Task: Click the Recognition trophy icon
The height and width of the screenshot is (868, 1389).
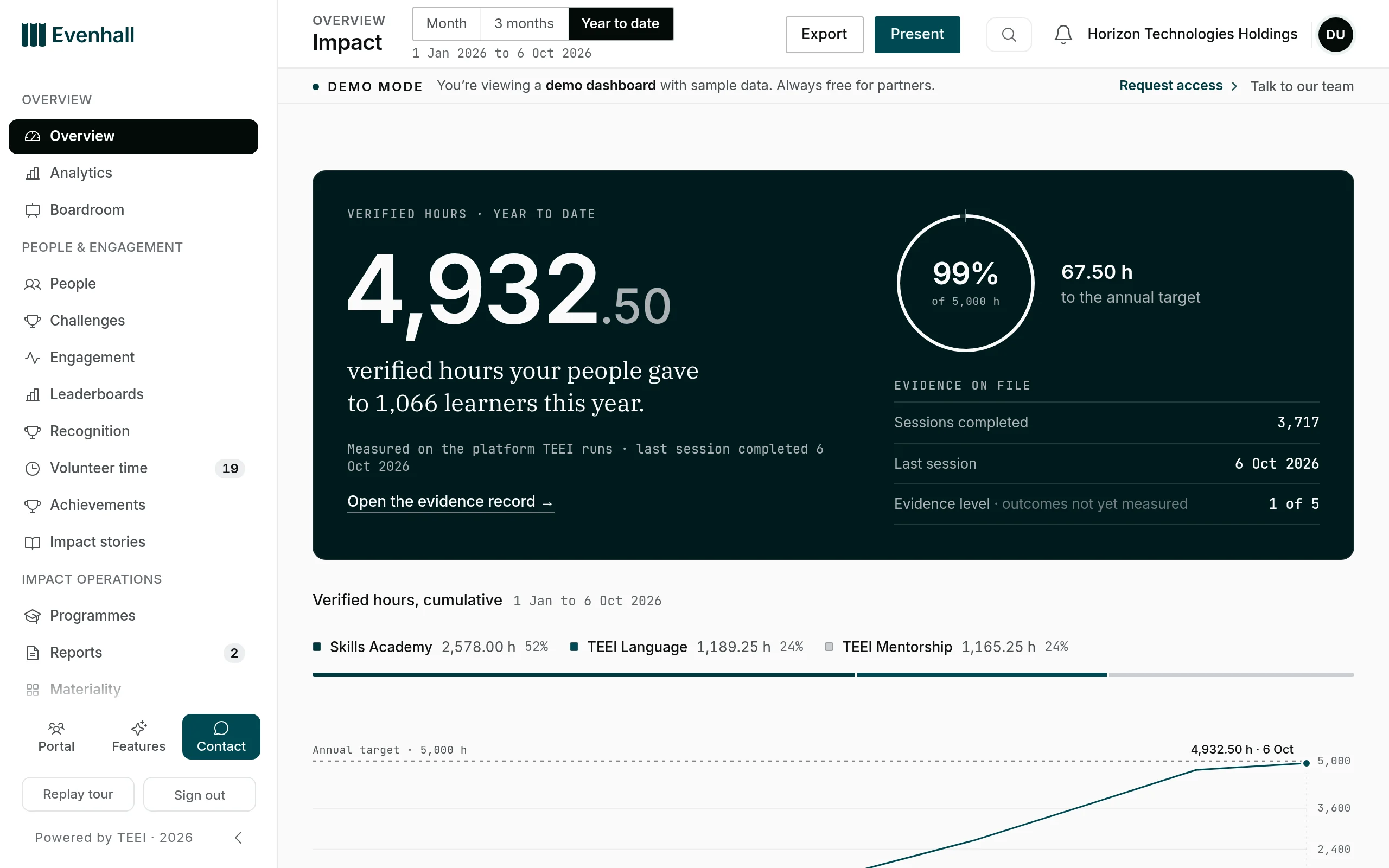Action: coord(32,431)
